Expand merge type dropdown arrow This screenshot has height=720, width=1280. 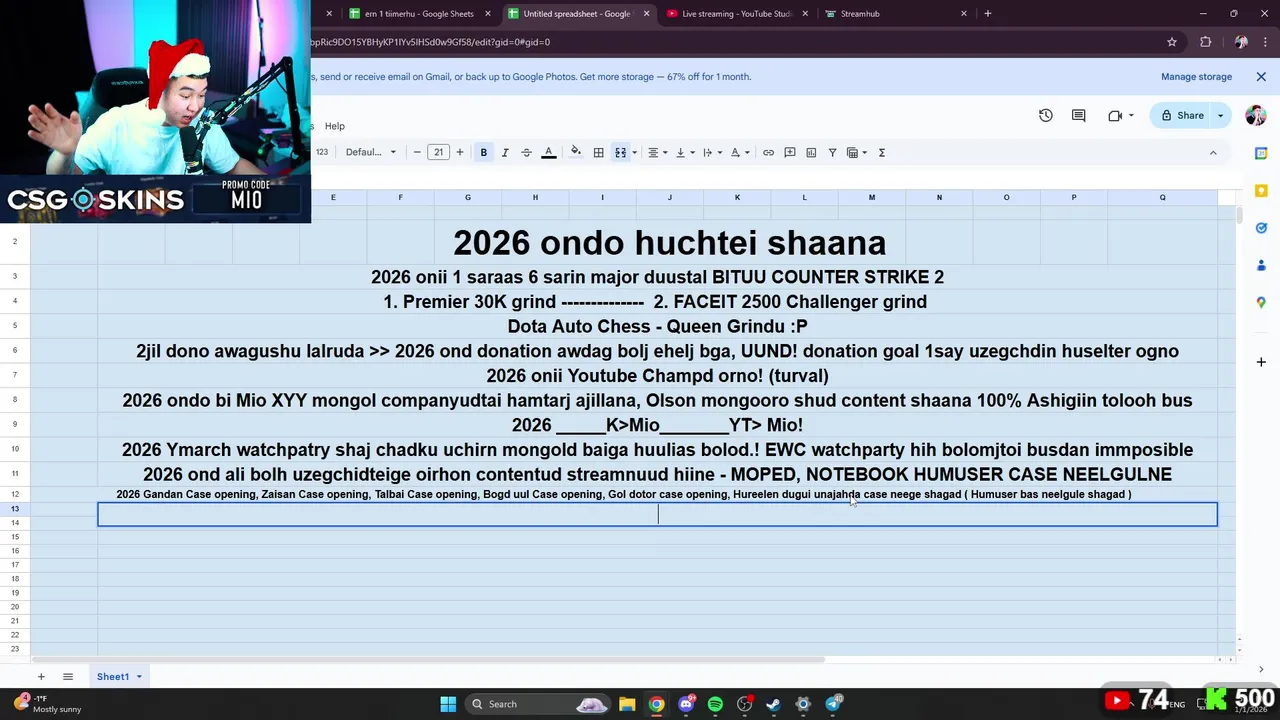tap(634, 153)
